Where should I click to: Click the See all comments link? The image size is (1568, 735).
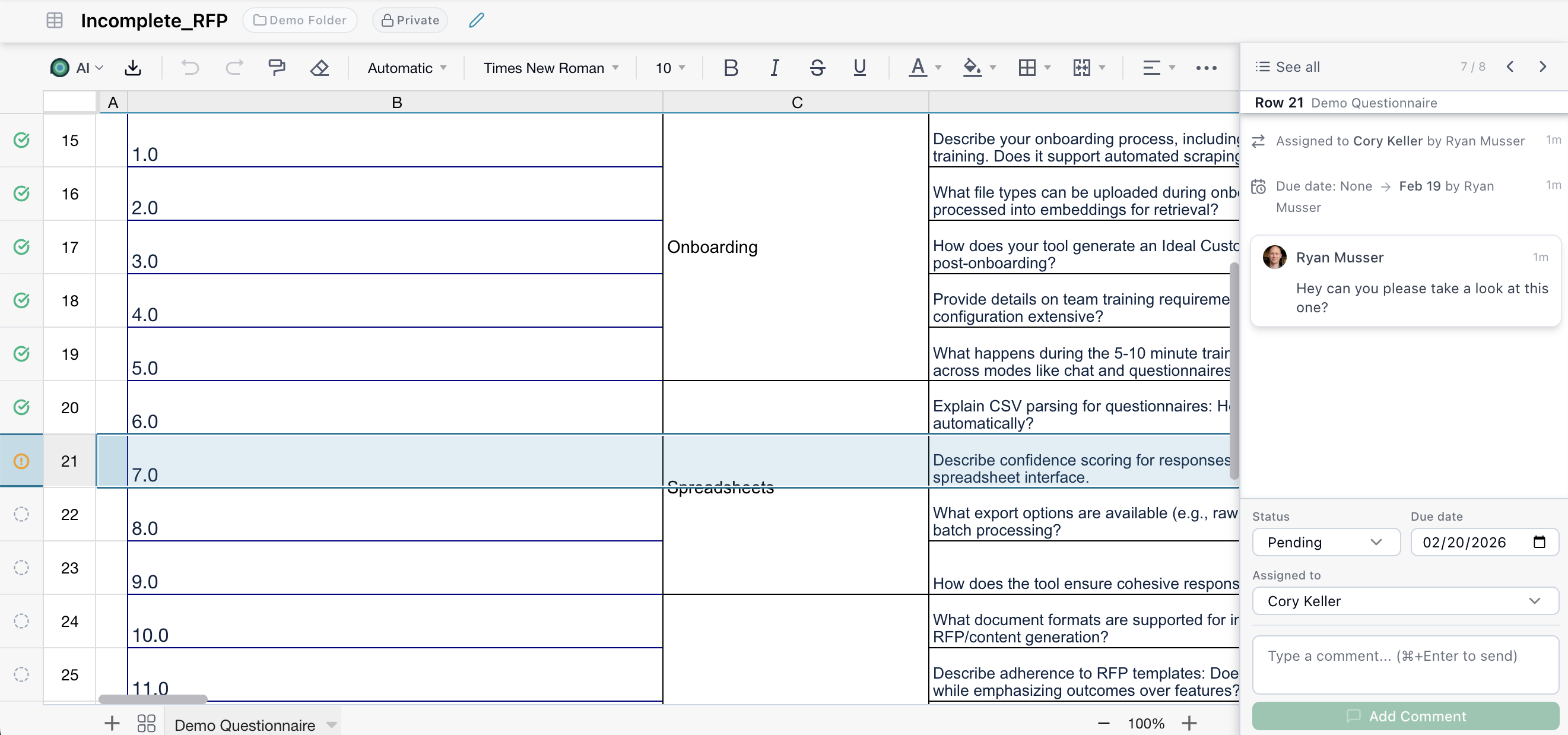pos(1288,66)
